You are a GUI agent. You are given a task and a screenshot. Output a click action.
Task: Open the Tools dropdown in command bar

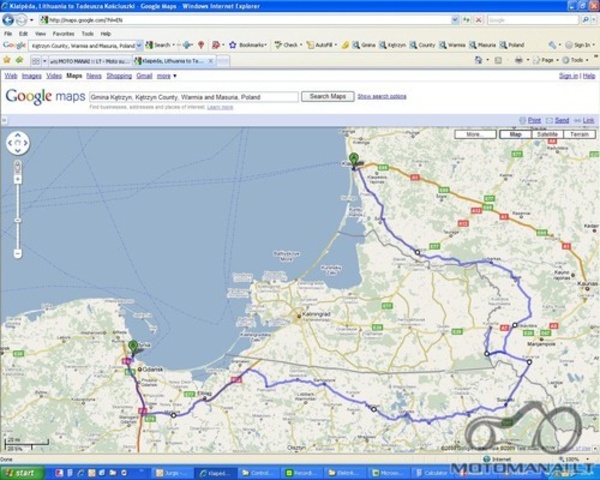coord(575,60)
